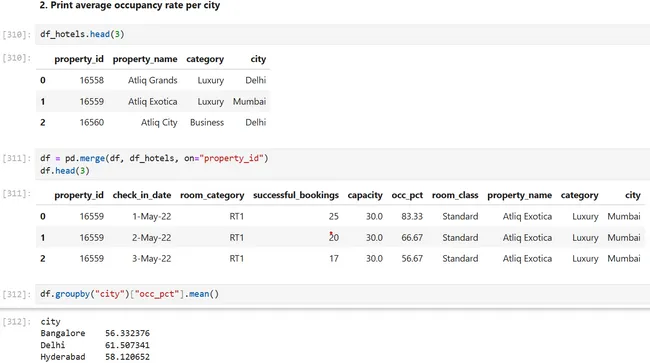Viewport: 650px width, 363px height.
Task: Click cell 16560 in hotels table
Action: tap(92, 123)
